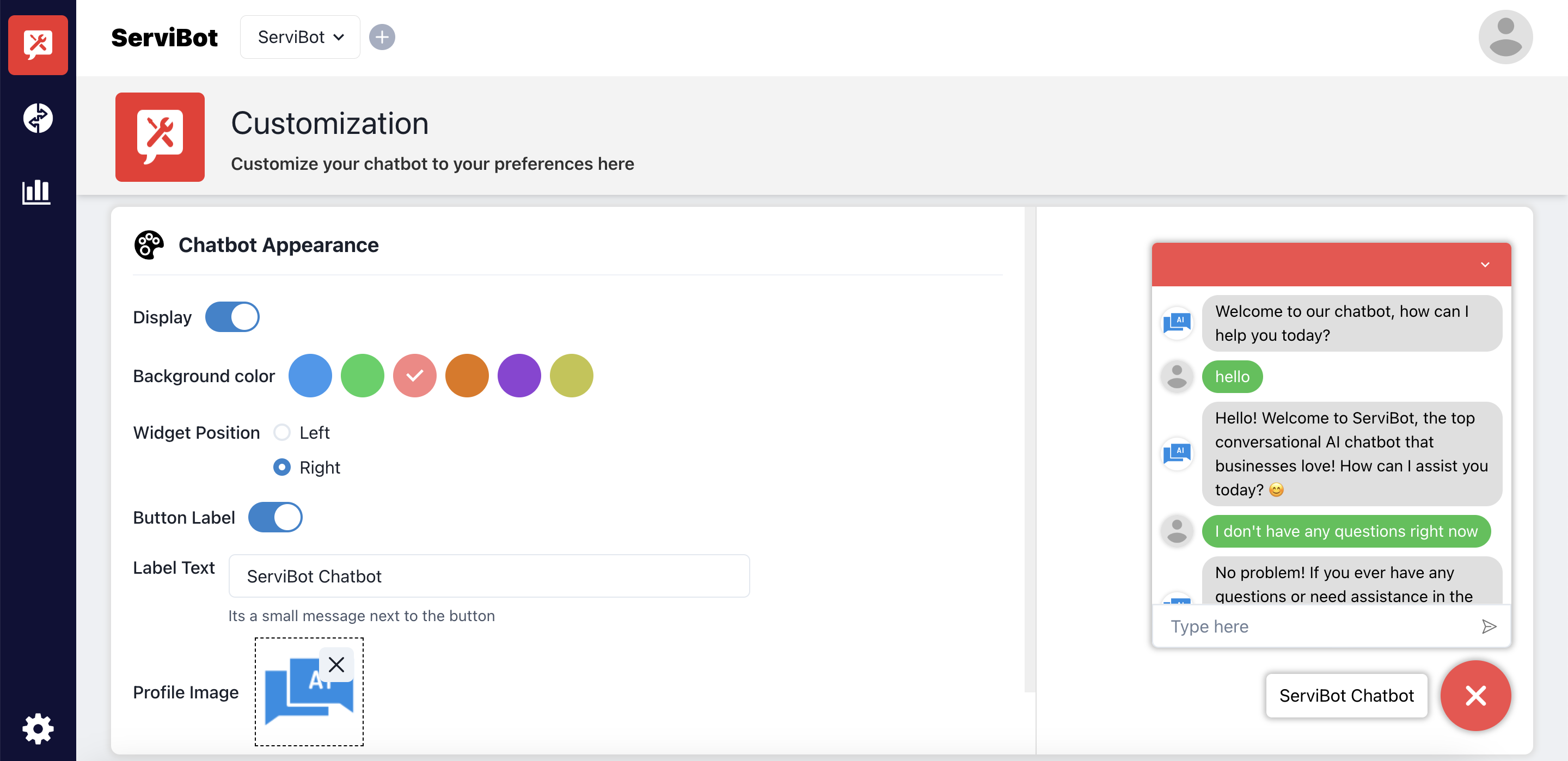Open the settings gear icon
1568x761 pixels.
tap(38, 728)
